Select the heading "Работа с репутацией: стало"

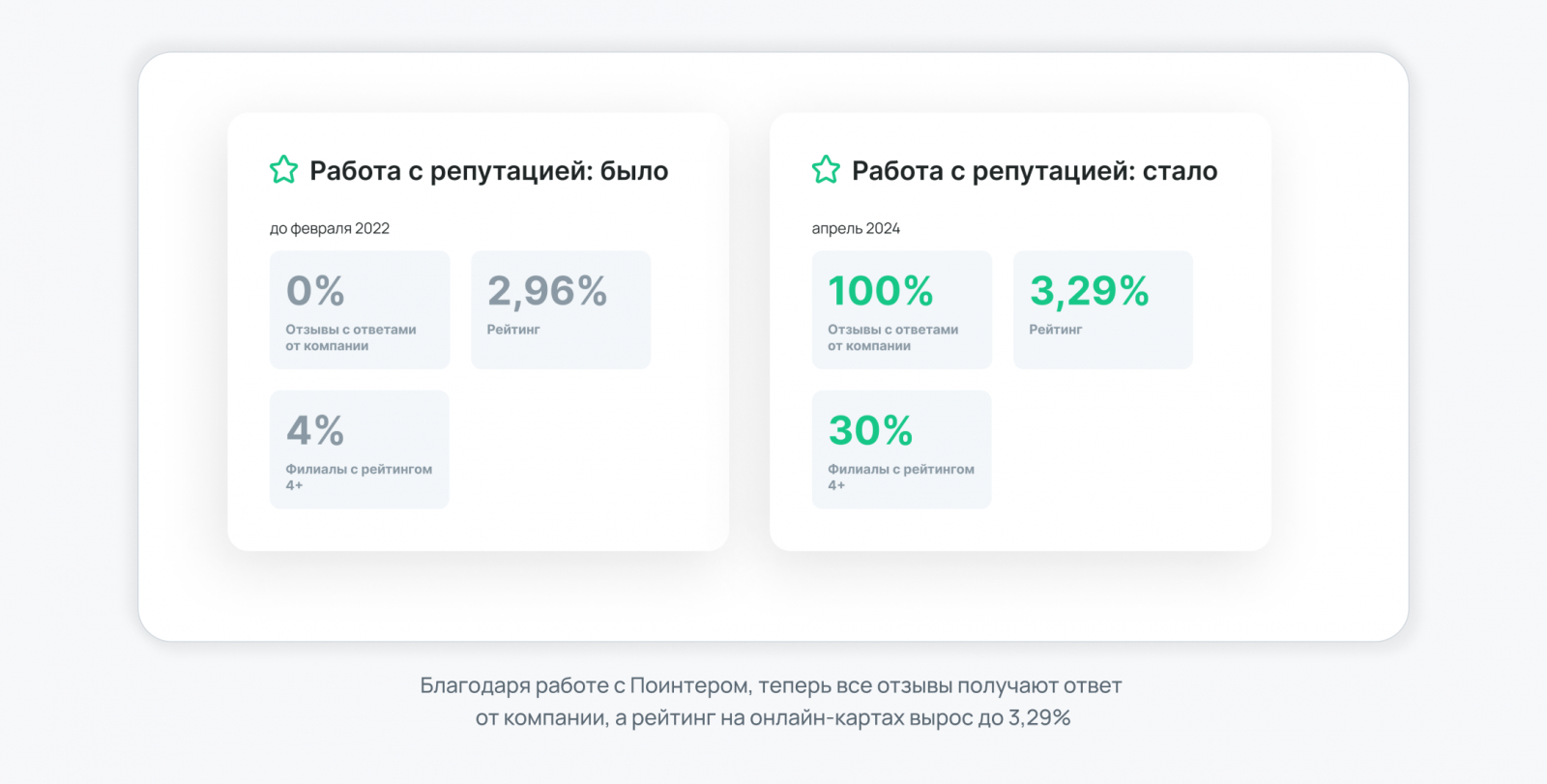point(1034,171)
